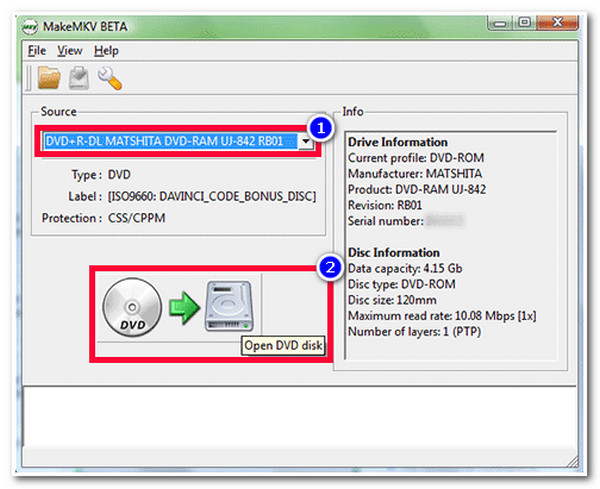Click the Open DVD disk button
600x489 pixels.
coord(179,308)
